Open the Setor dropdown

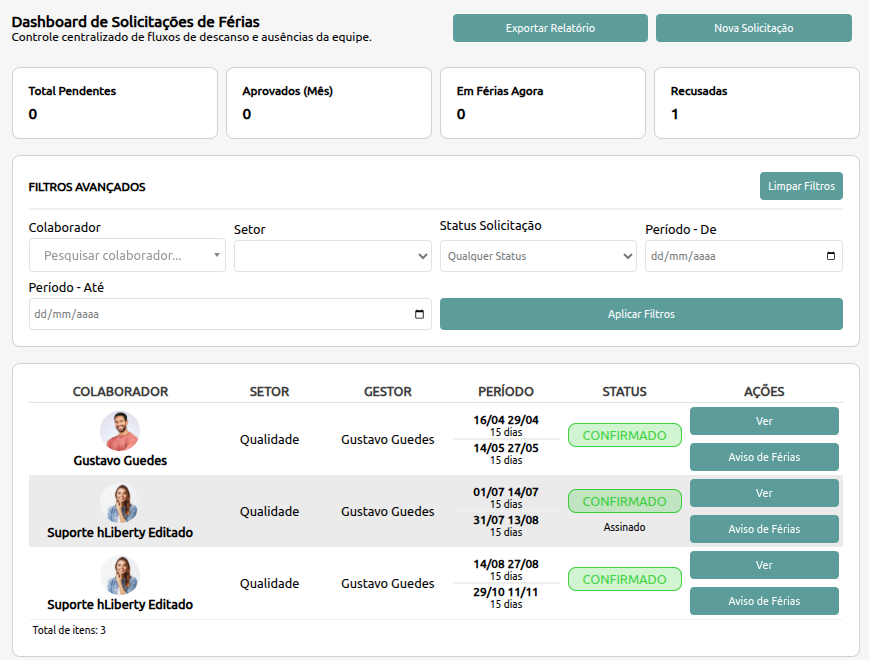coord(333,256)
